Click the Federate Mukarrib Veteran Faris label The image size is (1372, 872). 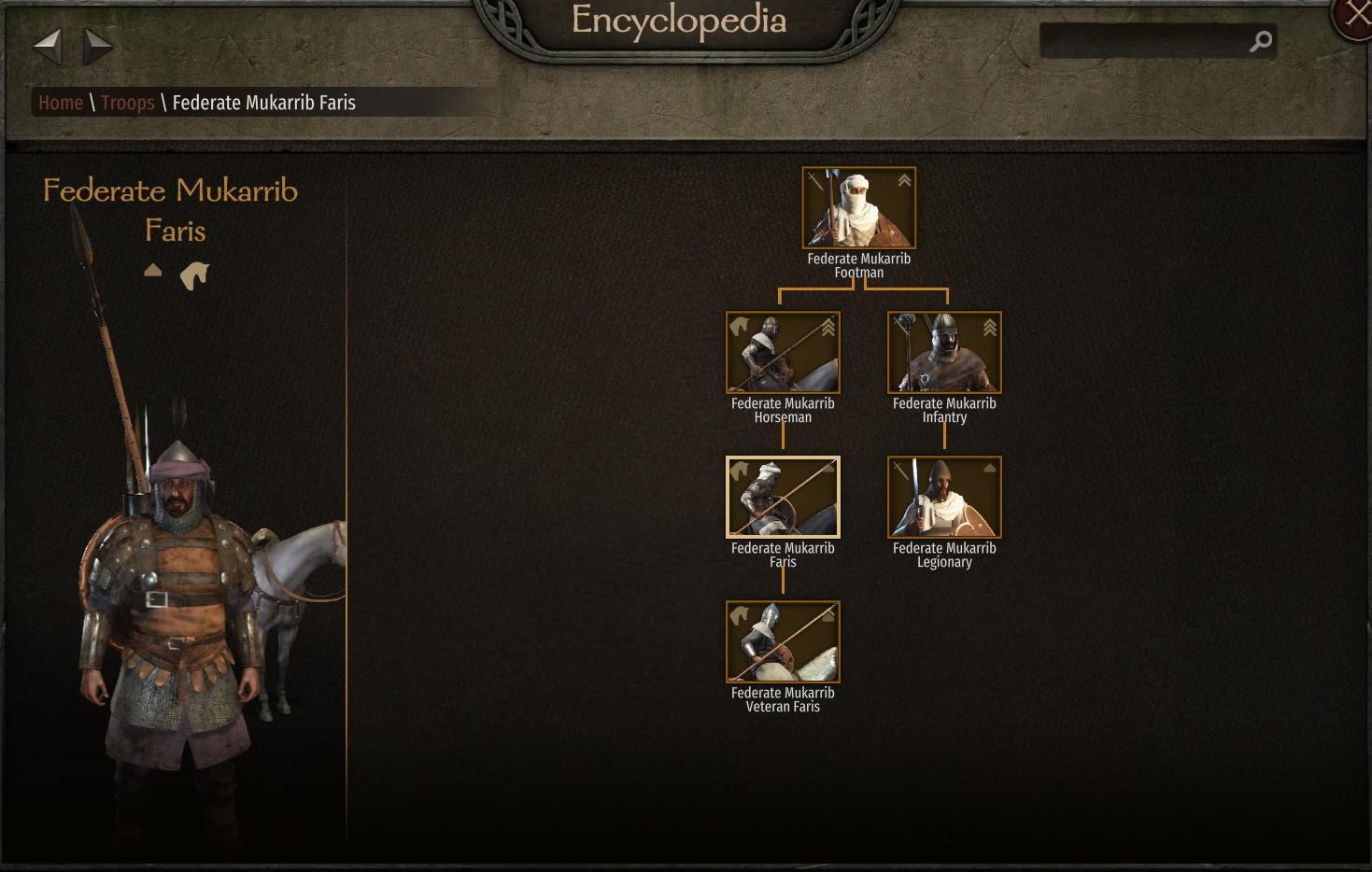(783, 700)
